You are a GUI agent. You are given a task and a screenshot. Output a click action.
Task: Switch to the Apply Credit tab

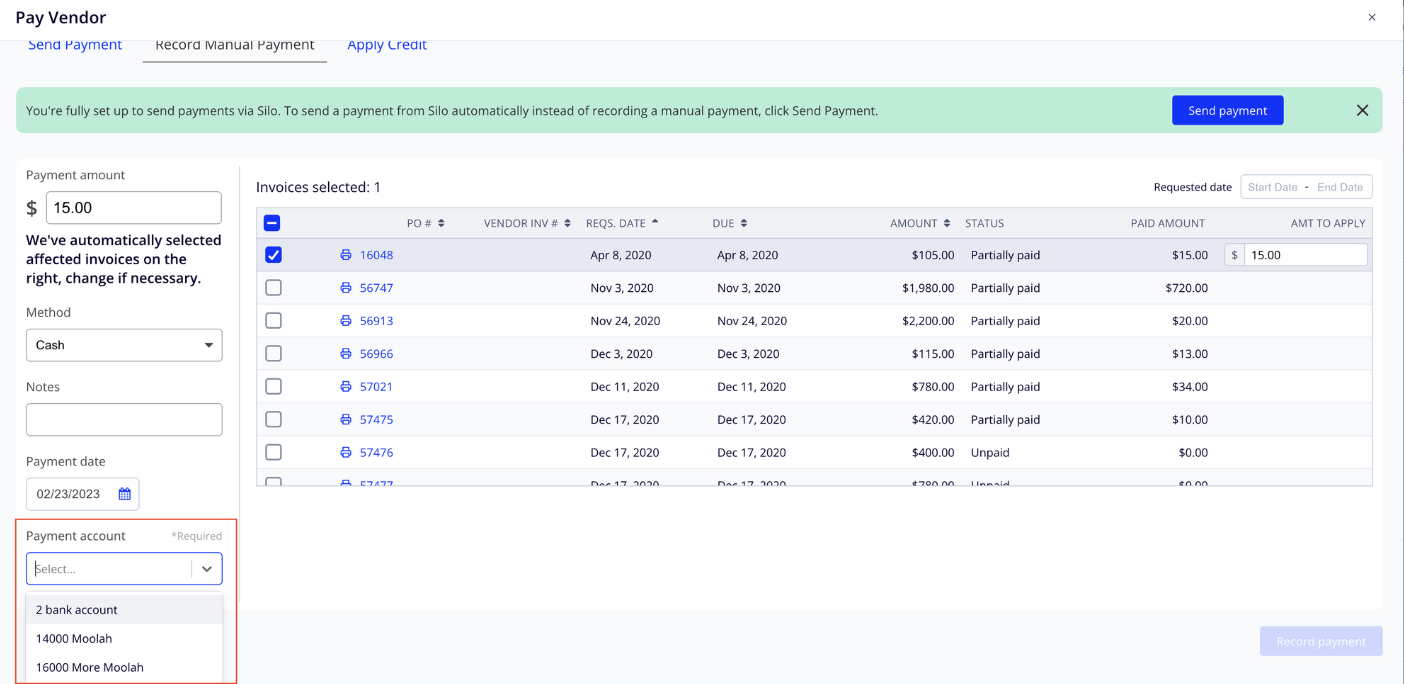387,45
